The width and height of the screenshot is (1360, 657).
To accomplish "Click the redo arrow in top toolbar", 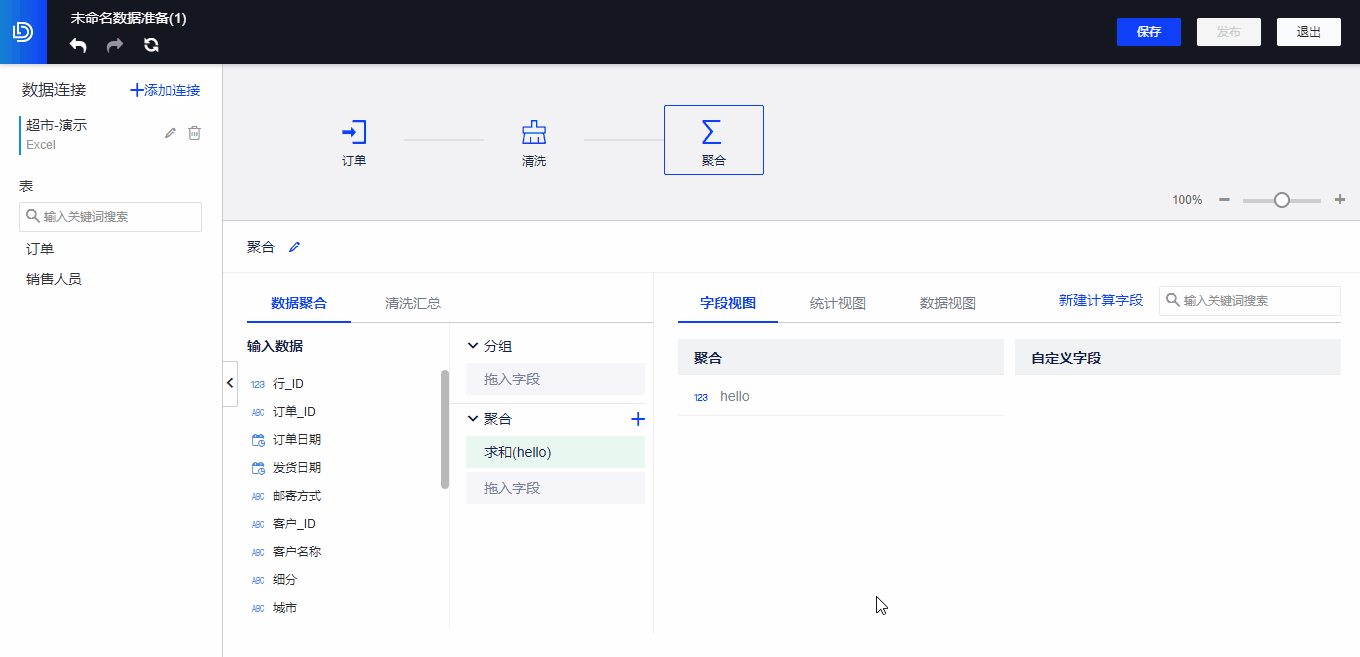I will [x=113, y=45].
